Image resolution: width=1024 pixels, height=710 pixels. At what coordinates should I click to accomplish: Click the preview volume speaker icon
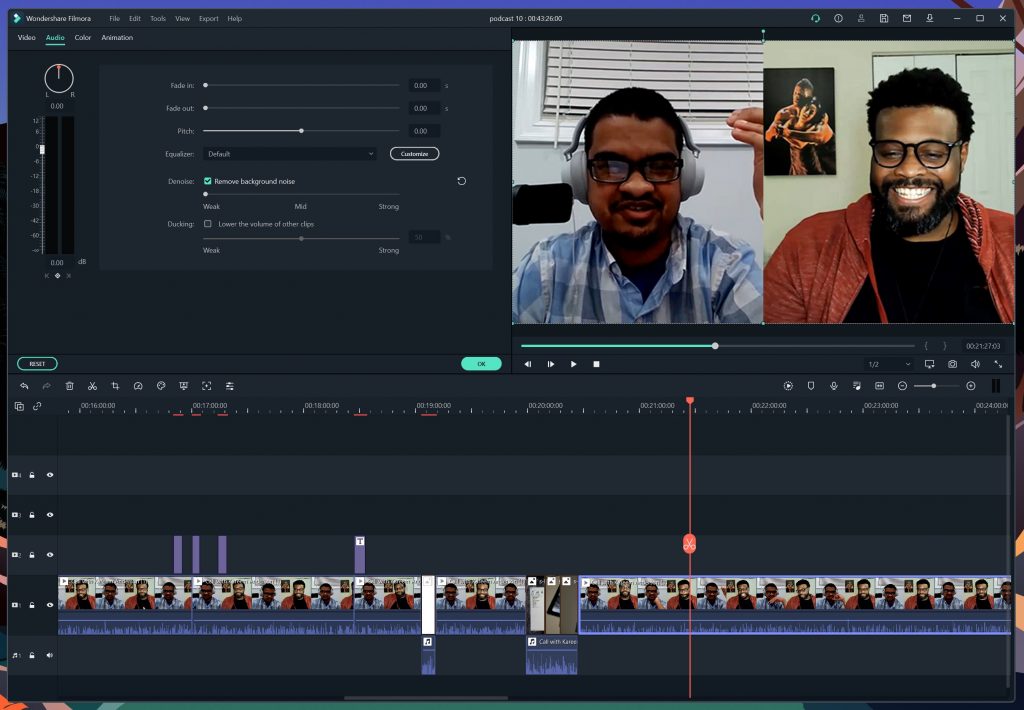(x=975, y=364)
